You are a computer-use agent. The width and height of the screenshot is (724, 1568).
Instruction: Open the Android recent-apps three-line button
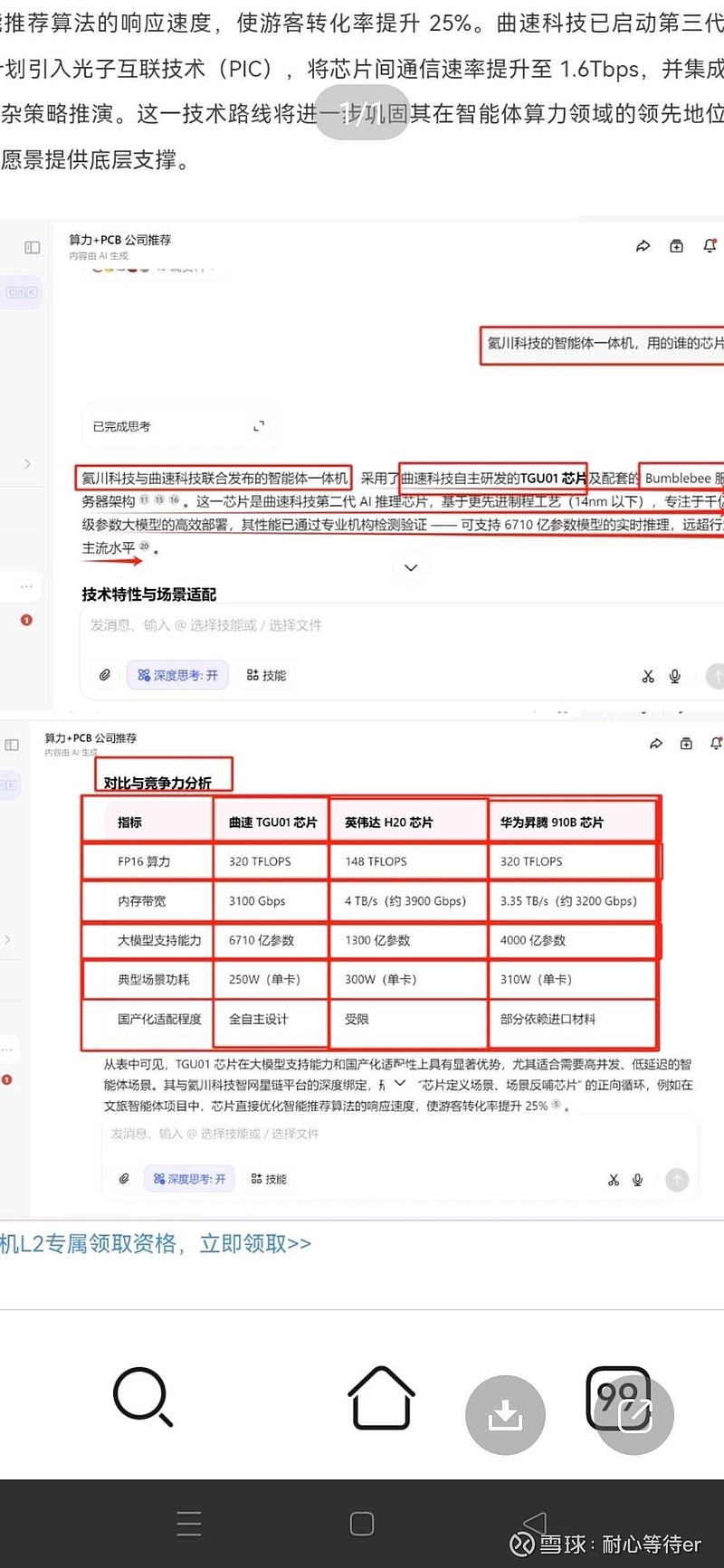pos(189,1524)
